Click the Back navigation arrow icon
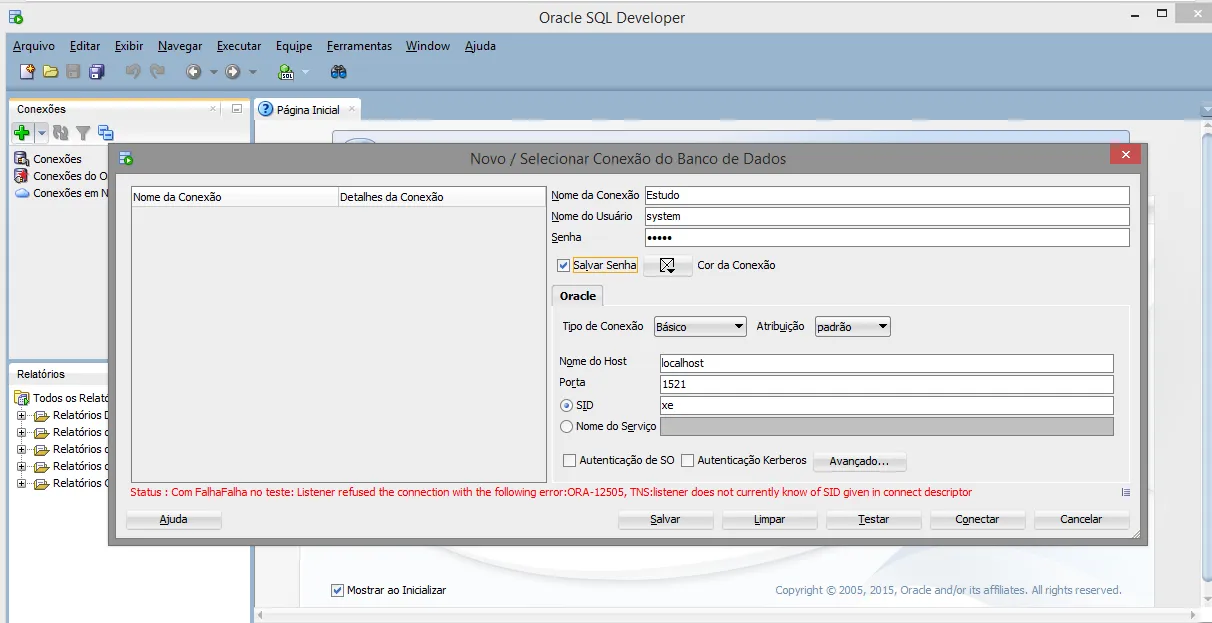The width and height of the screenshot is (1212, 623). click(193, 72)
